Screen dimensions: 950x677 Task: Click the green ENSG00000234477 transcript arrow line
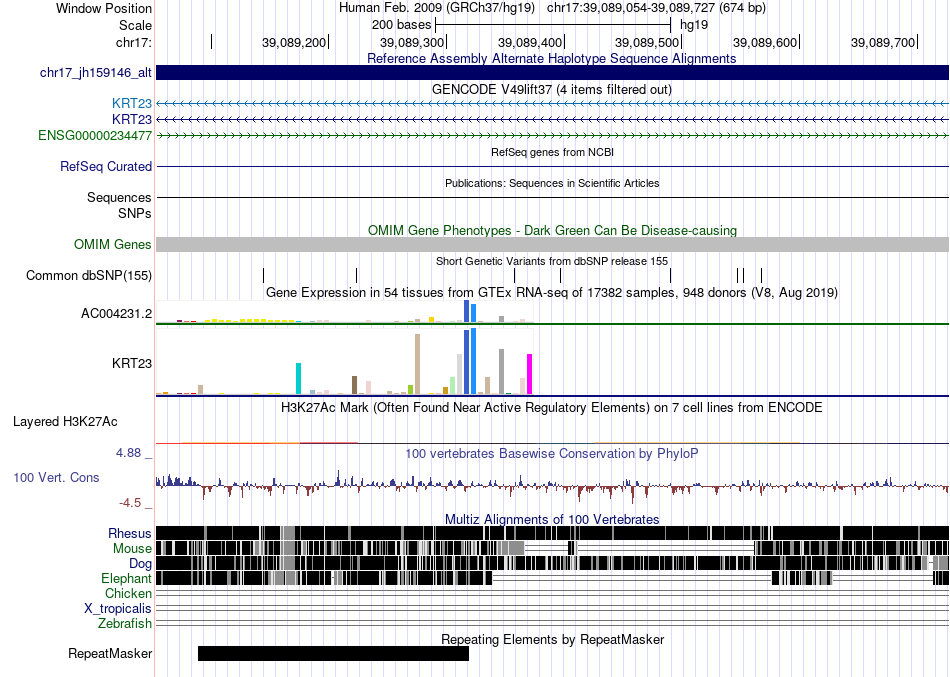[553, 136]
